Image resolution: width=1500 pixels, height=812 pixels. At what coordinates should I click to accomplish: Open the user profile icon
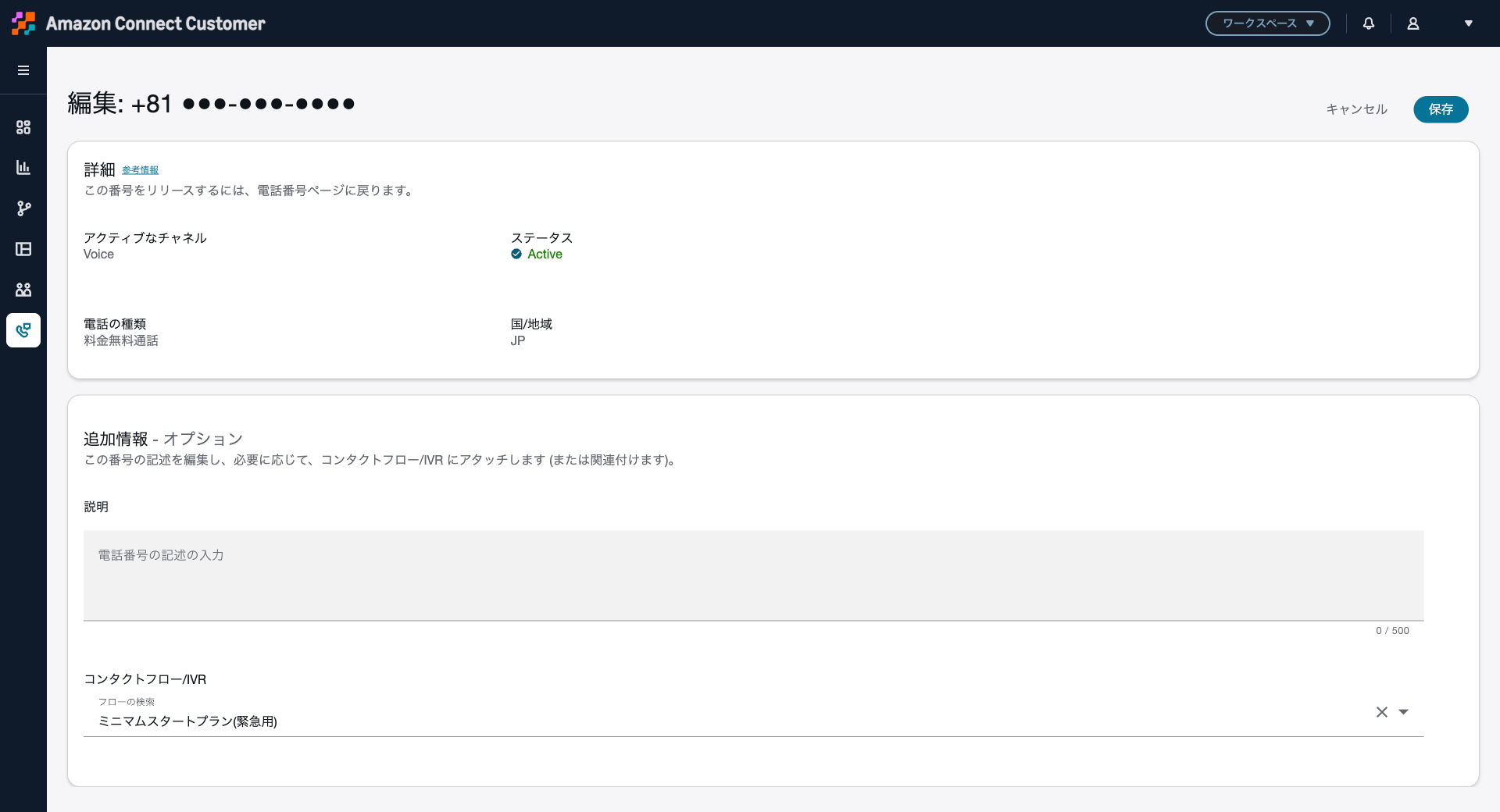[1413, 23]
